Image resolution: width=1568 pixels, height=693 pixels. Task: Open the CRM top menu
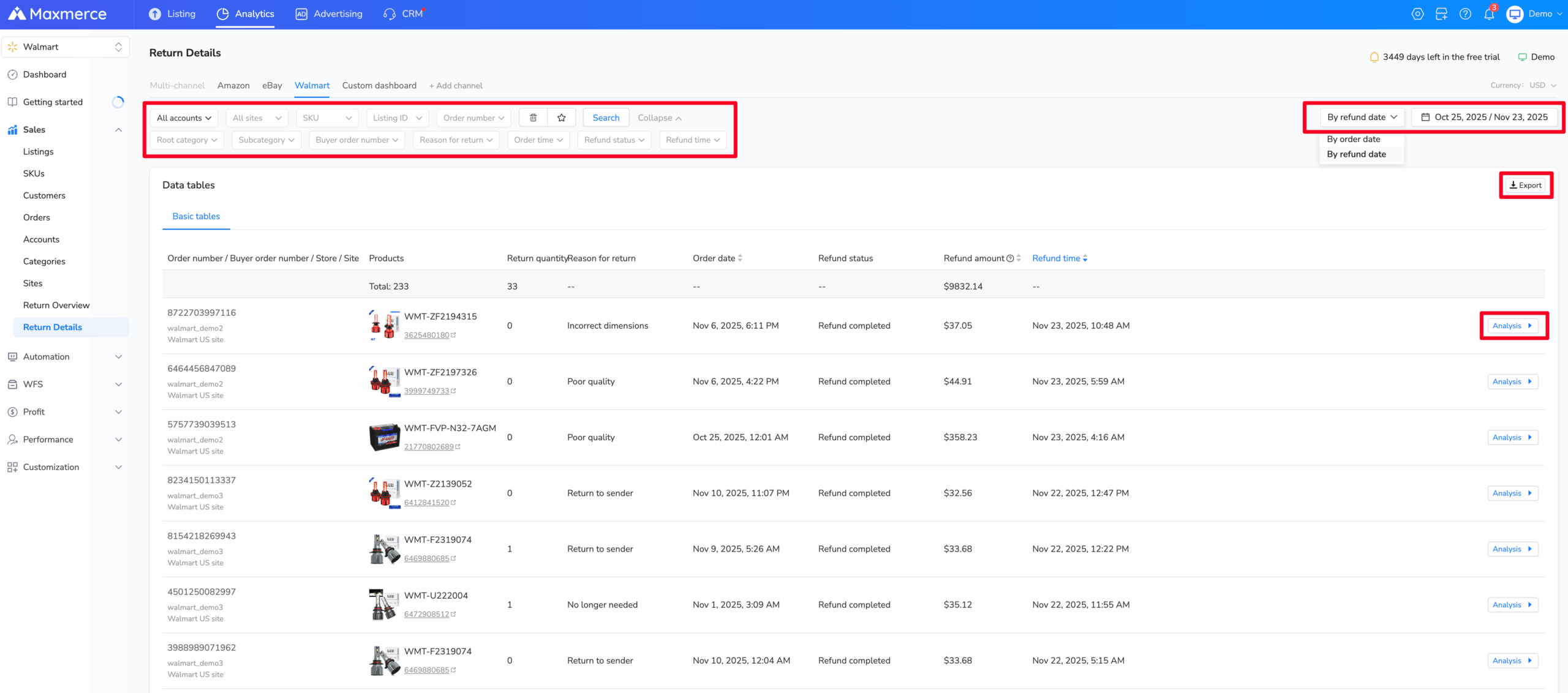[404, 14]
